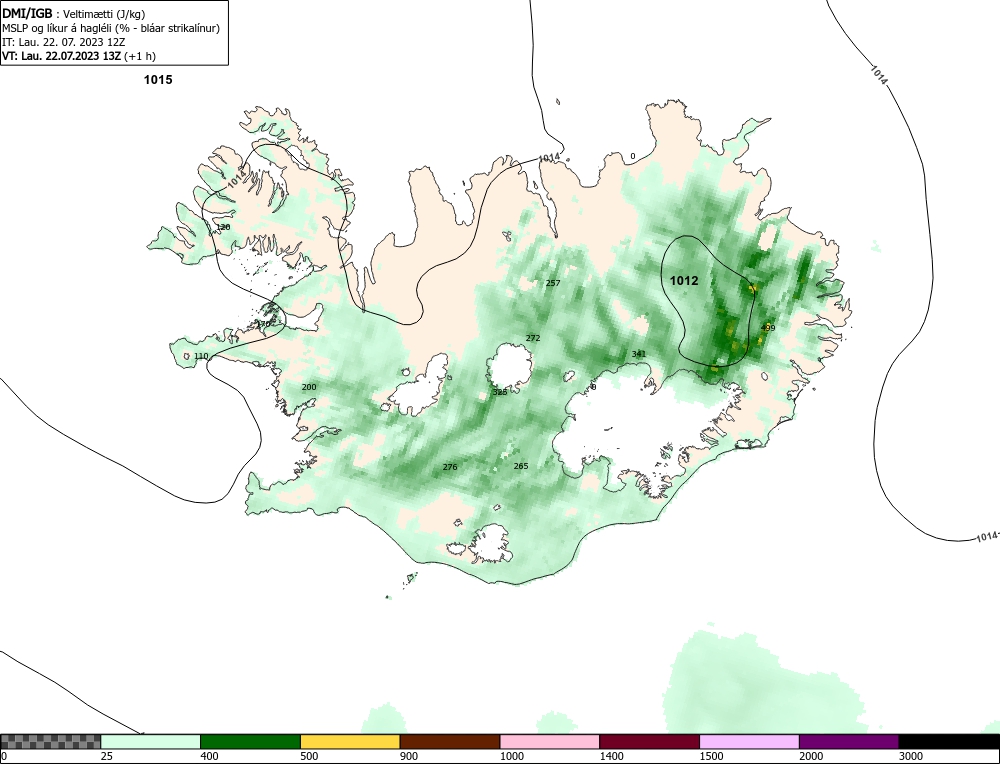
Task: Pick the light purple 1500–2000 legend swatch
Action: point(749,742)
